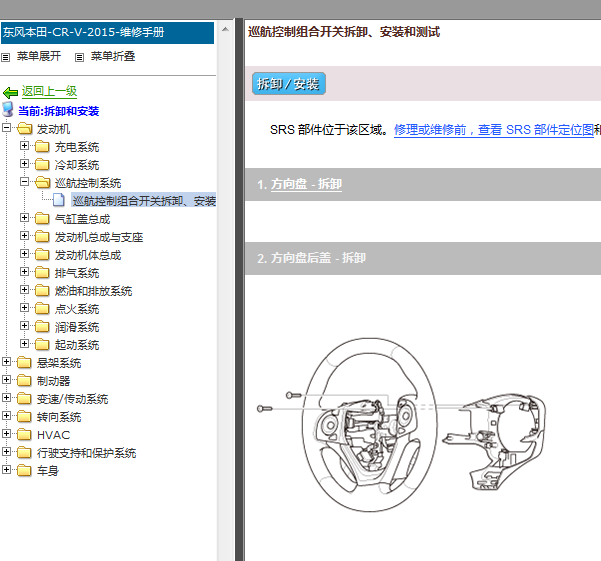The width and height of the screenshot is (601, 561).
Task: Click the 菜单折叠 list icon
Action: pos(79,57)
